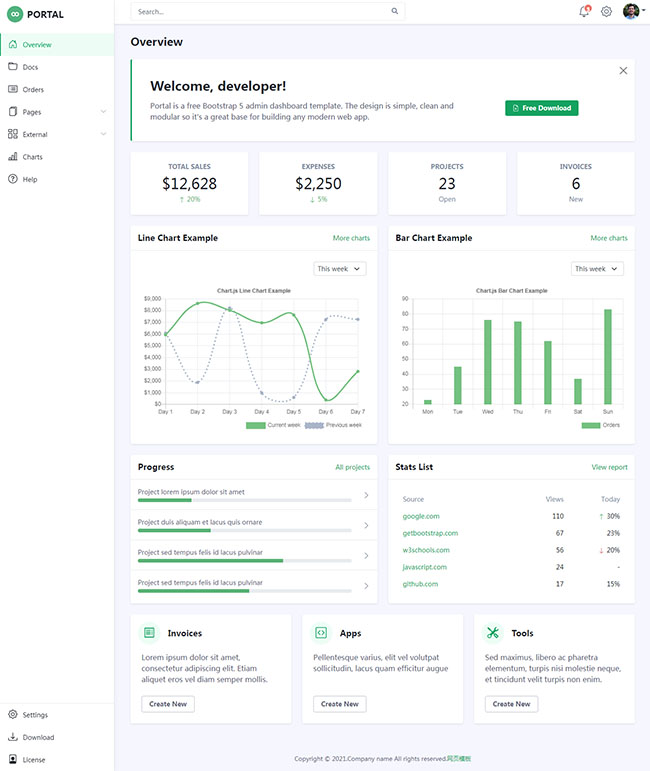The height and width of the screenshot is (771, 650).
Task: Click the user avatar in header
Action: click(x=630, y=11)
